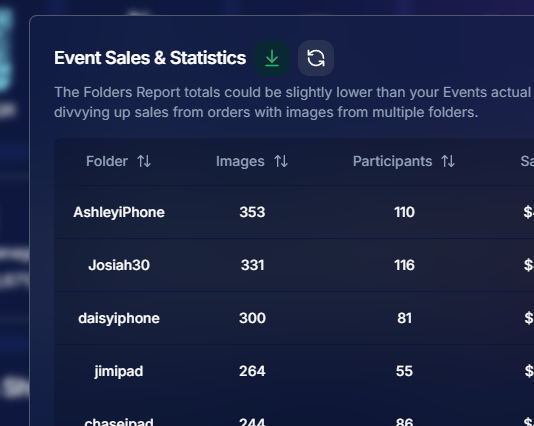Select the chaseipad folder row
This screenshot has height=426, width=534.
[294, 412]
